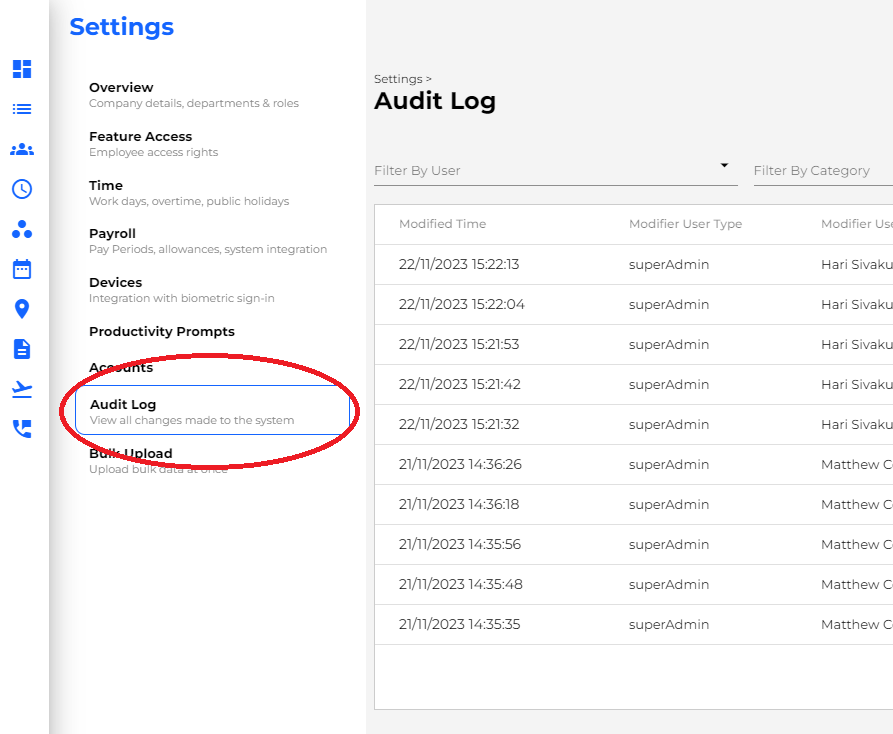Click the location pin icon
This screenshot has height=734, width=893.
click(22, 309)
